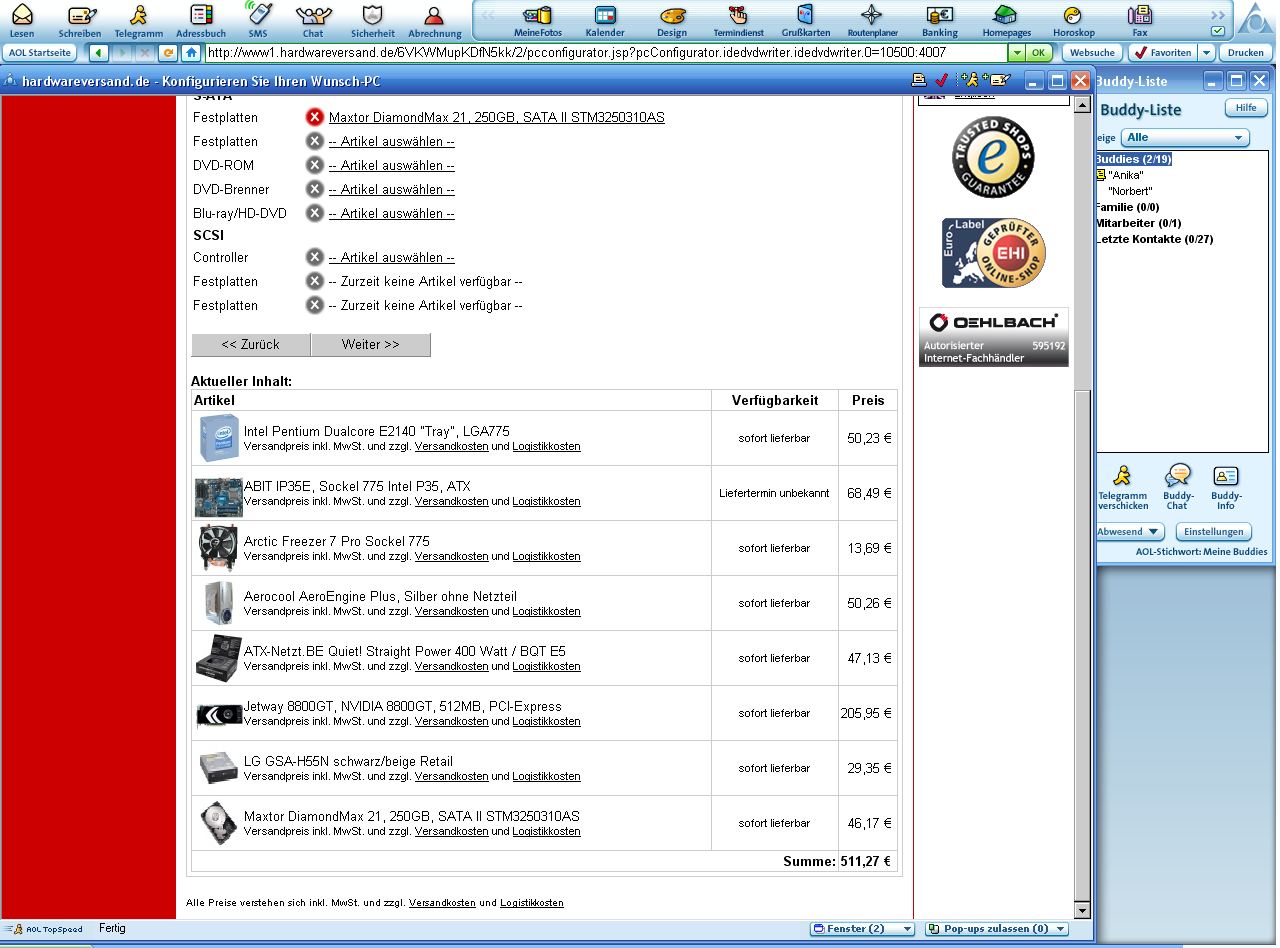Click the AOL Startseite button
1280x948 pixels.
pyautogui.click(x=40, y=52)
